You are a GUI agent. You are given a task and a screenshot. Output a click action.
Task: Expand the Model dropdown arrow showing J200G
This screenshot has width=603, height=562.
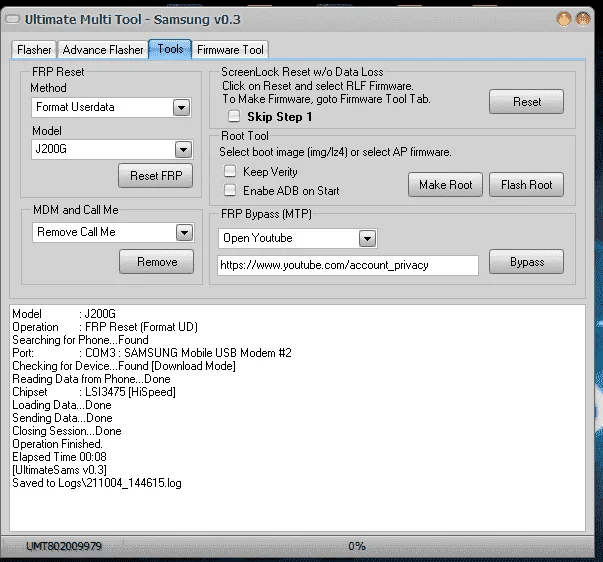183,149
